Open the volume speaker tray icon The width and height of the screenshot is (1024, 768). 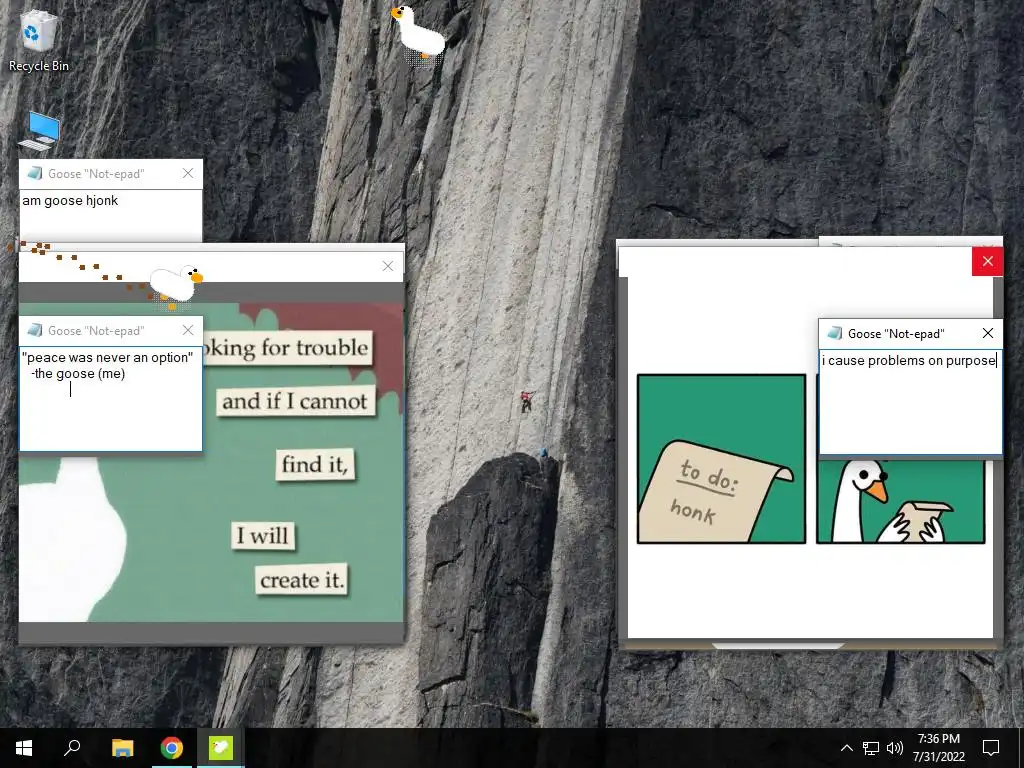tap(895, 748)
